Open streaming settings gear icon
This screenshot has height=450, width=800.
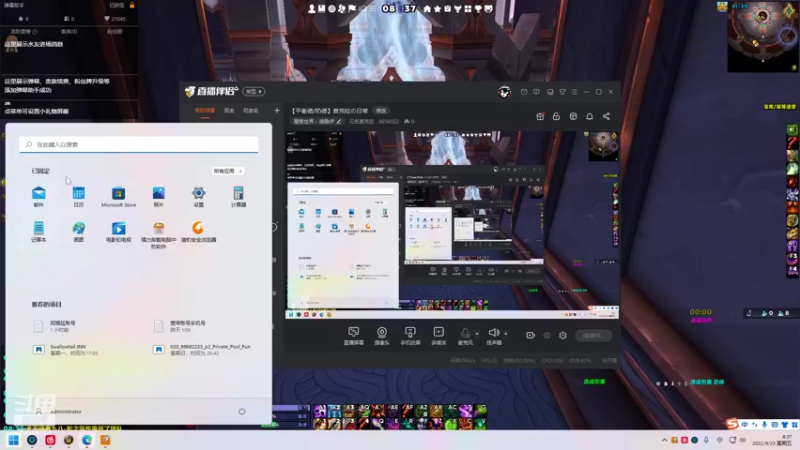(563, 335)
